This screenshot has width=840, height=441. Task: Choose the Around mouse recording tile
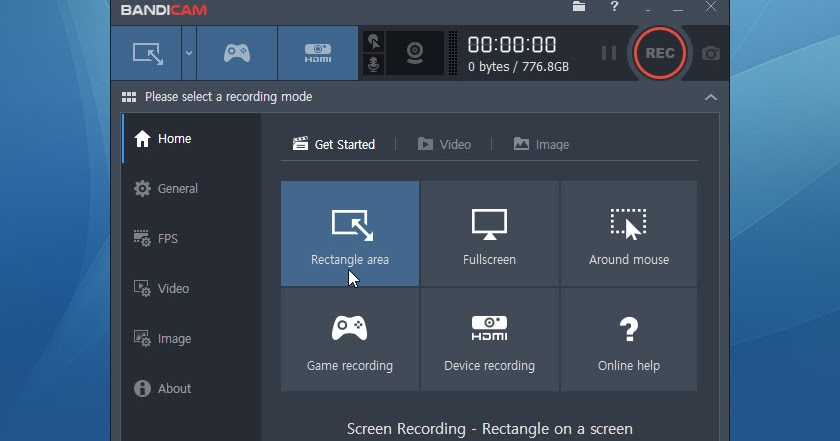pos(629,234)
